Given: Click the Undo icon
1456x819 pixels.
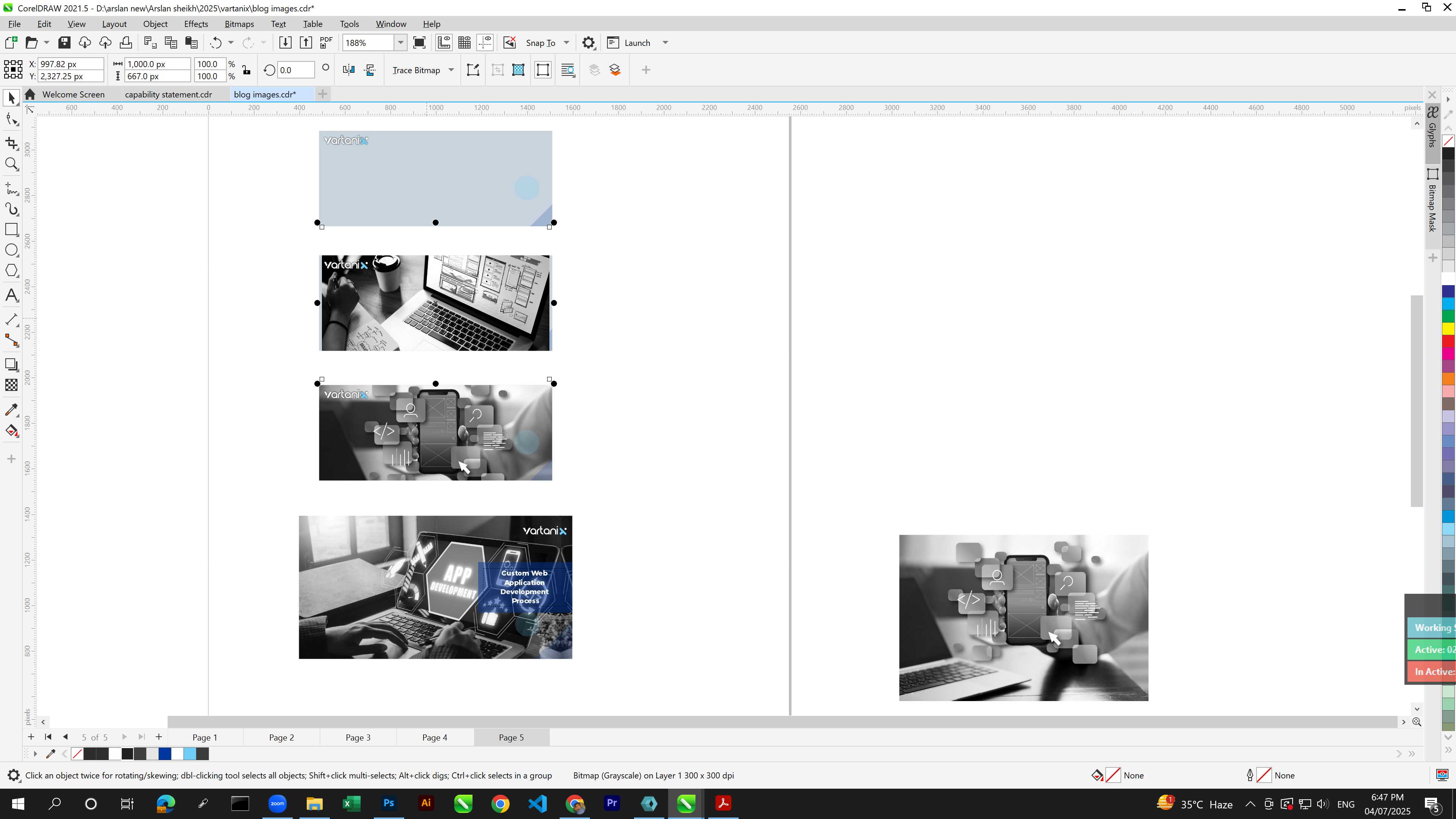Looking at the screenshot, I should (215, 43).
